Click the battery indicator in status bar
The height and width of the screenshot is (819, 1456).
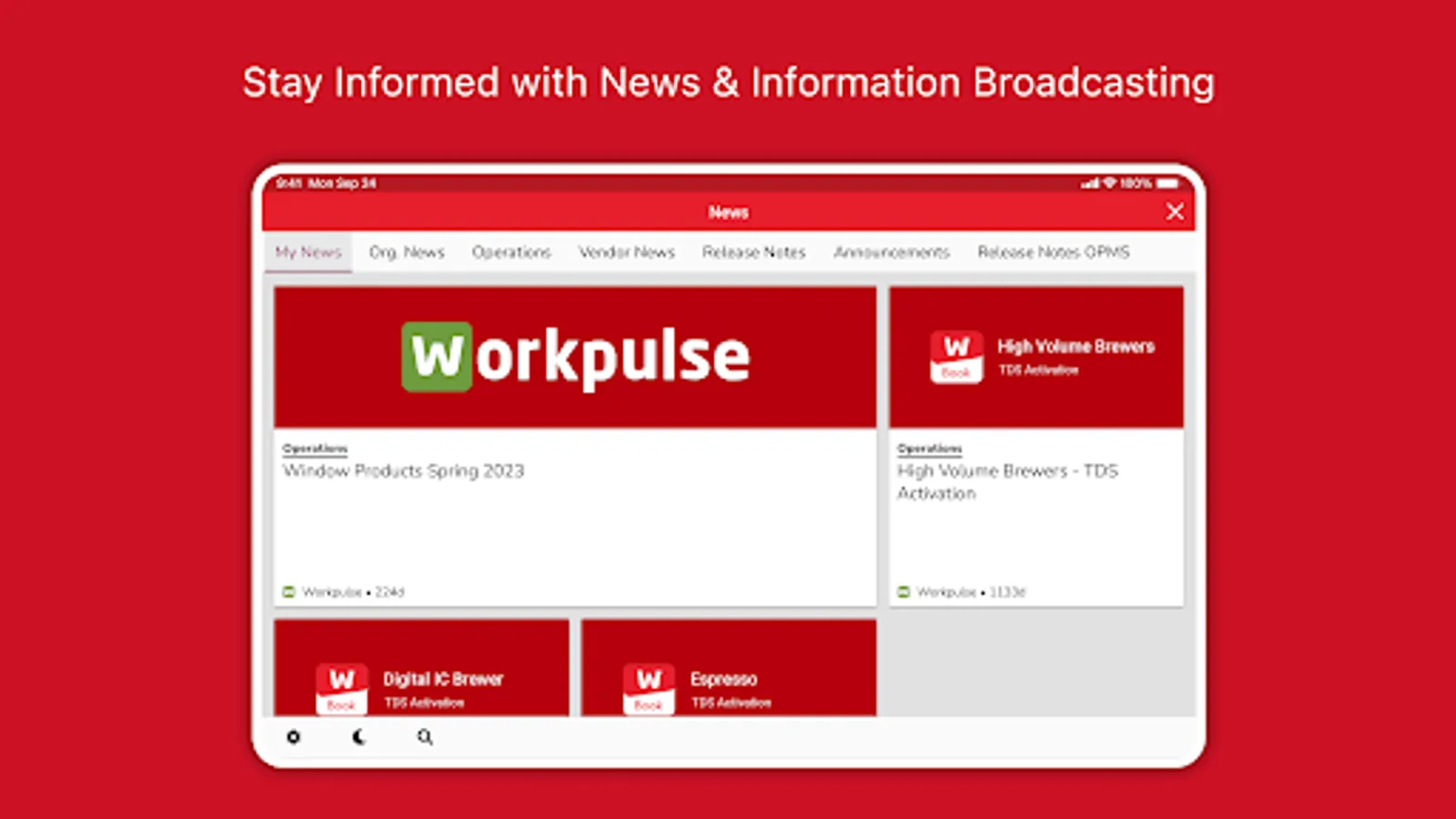pyautogui.click(x=1168, y=184)
